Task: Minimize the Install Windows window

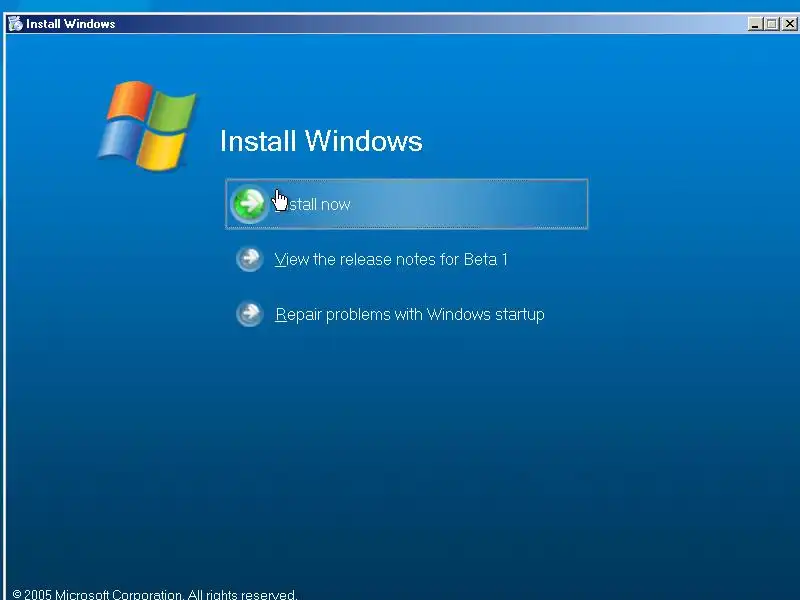Action: (x=755, y=23)
